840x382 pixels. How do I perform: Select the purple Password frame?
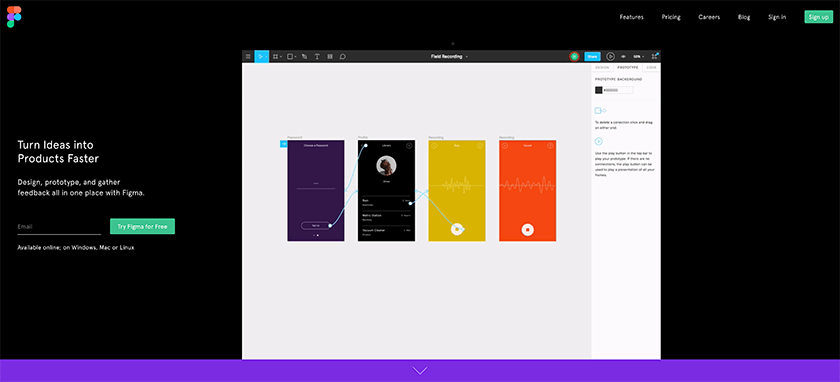click(x=316, y=191)
